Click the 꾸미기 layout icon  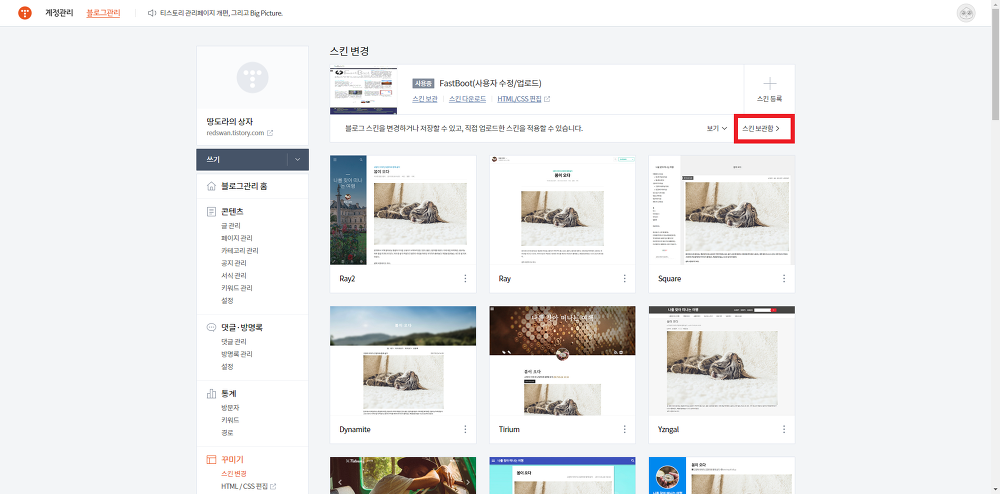click(x=211, y=459)
